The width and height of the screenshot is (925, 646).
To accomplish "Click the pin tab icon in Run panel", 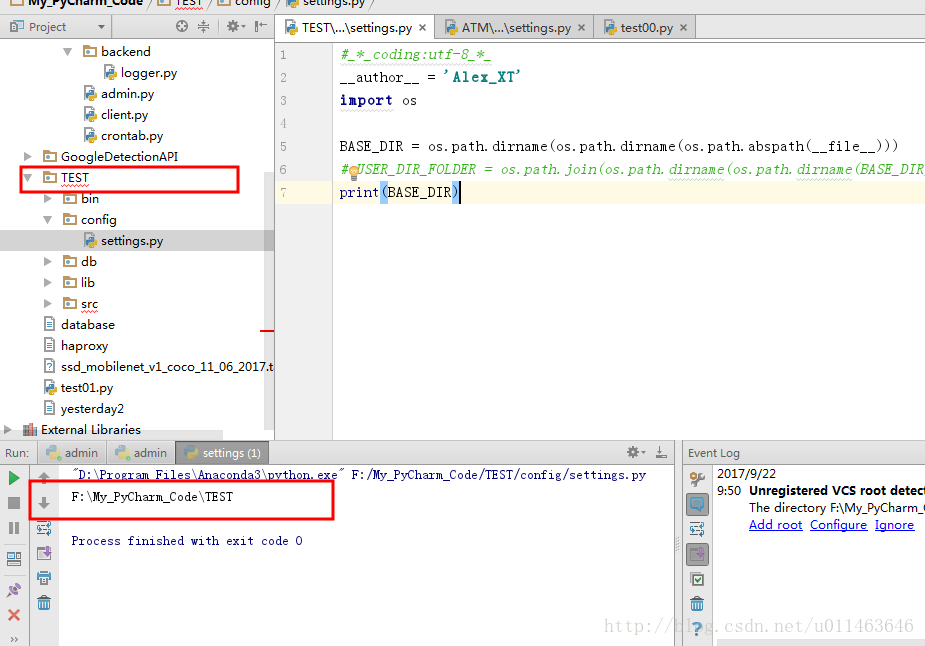I will pyautogui.click(x=14, y=589).
